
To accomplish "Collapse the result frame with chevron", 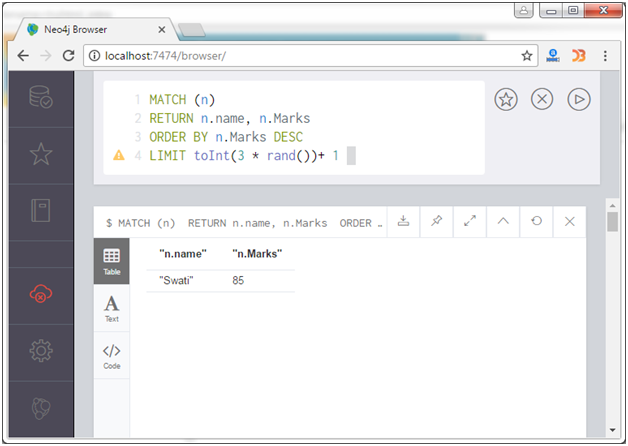I will (x=503, y=222).
